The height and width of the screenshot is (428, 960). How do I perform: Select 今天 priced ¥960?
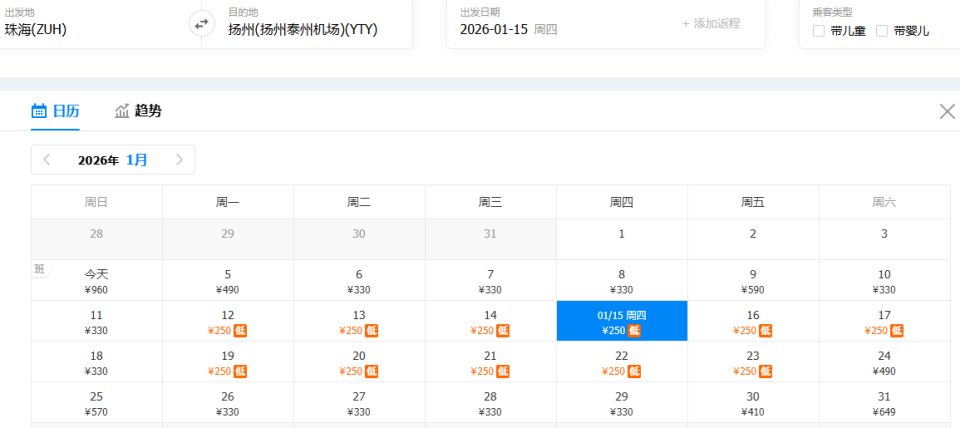(x=97, y=280)
